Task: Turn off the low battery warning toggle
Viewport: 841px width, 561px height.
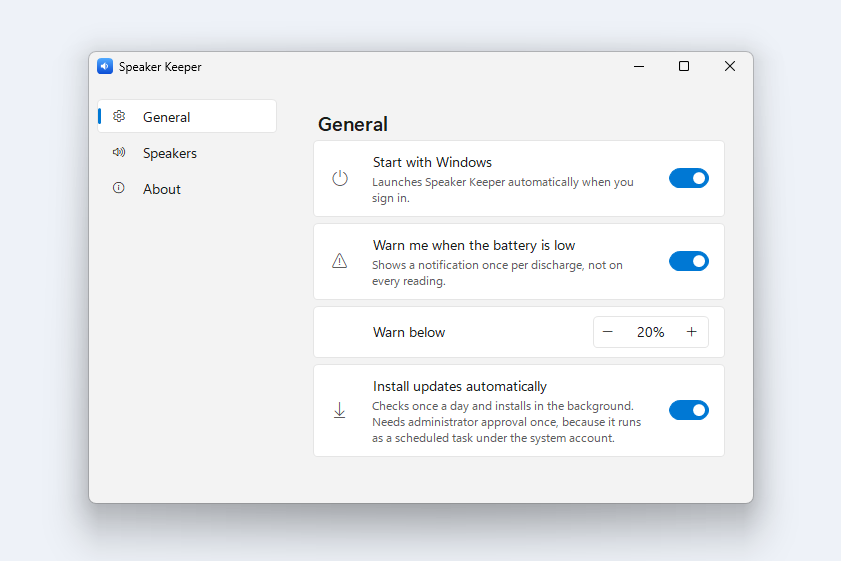Action: pyautogui.click(x=689, y=261)
